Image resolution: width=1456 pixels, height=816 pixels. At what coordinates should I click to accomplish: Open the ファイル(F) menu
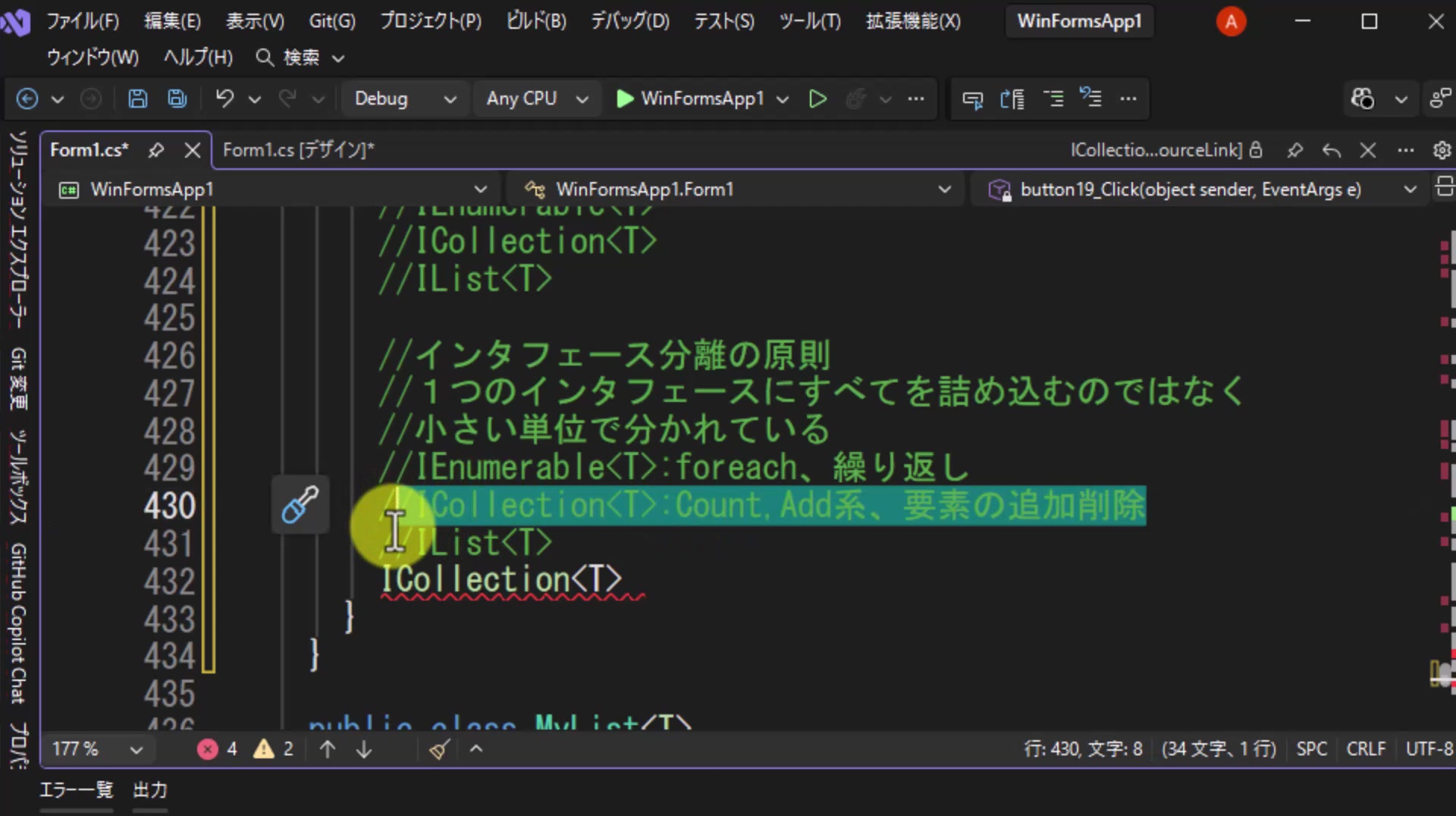[x=83, y=21]
